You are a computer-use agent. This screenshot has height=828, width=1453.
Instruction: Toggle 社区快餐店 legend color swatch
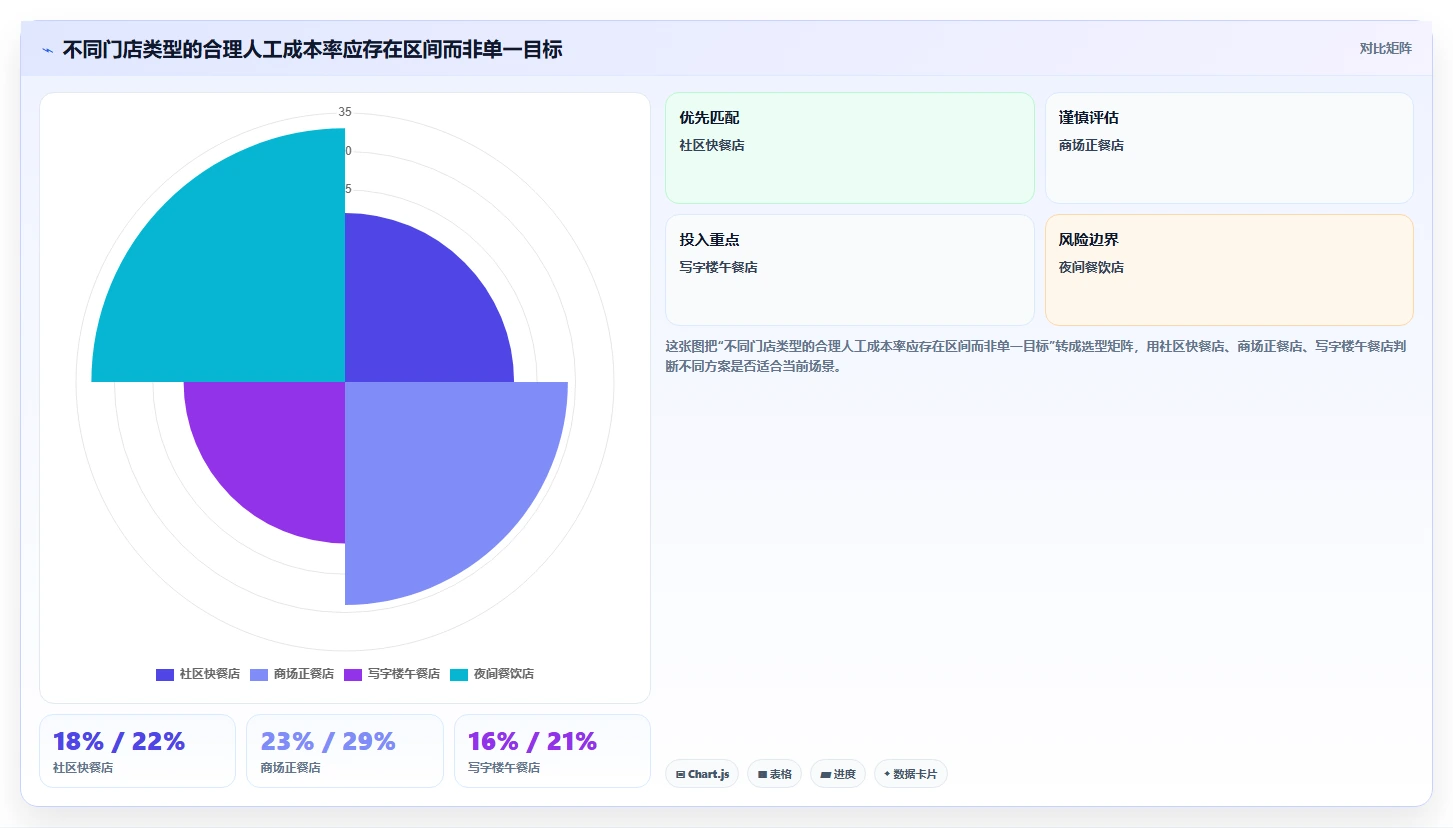(165, 674)
